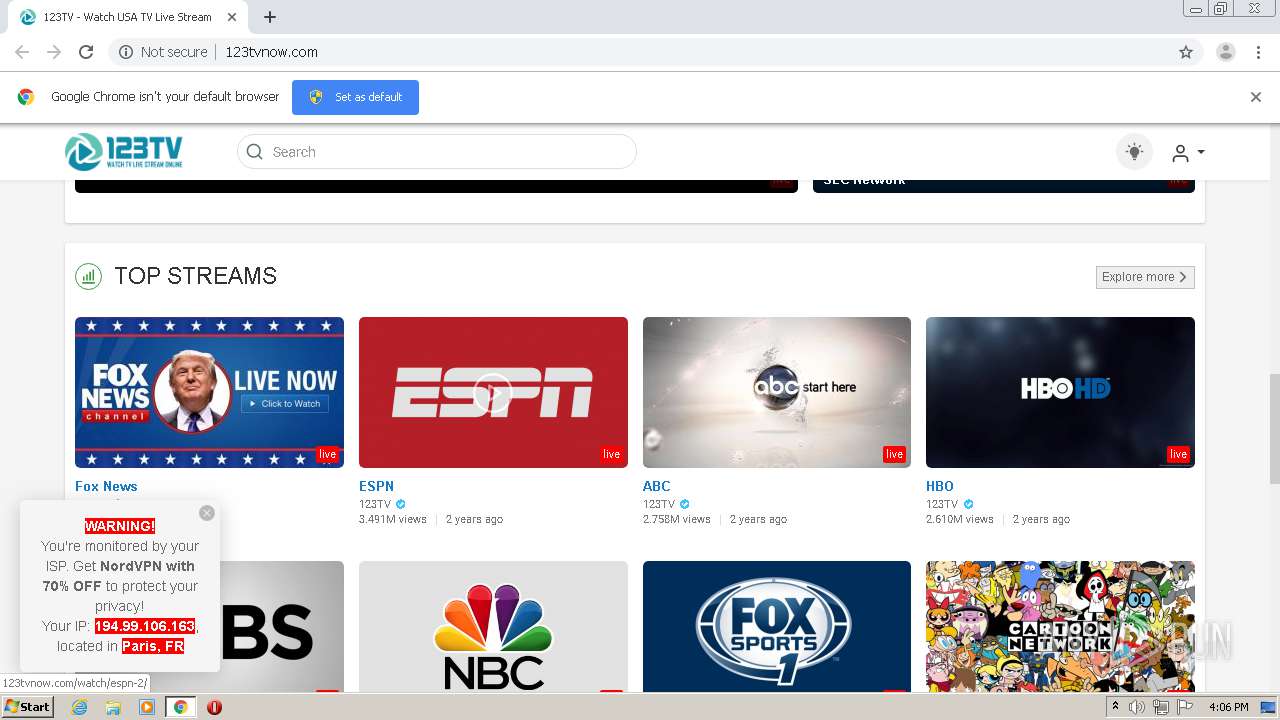
Task: Launch Internet Explorer from taskbar
Action: [x=80, y=707]
